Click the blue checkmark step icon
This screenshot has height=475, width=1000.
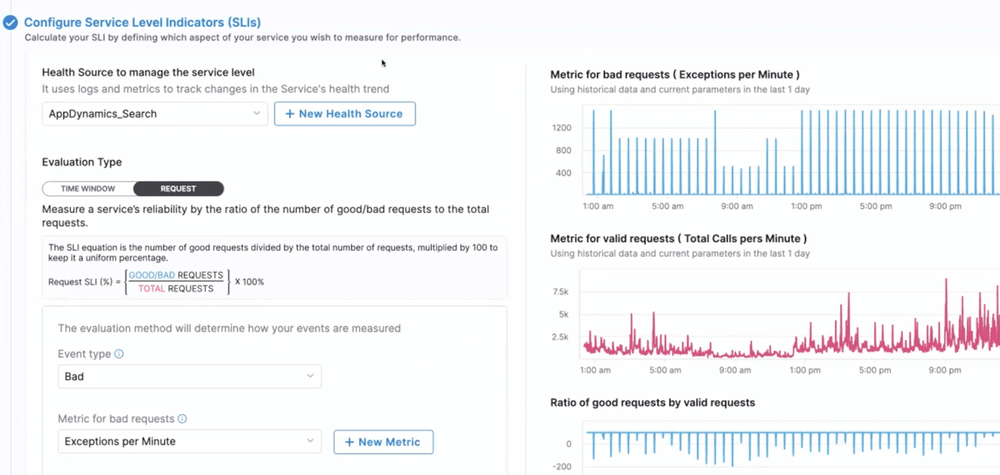(x=10, y=21)
